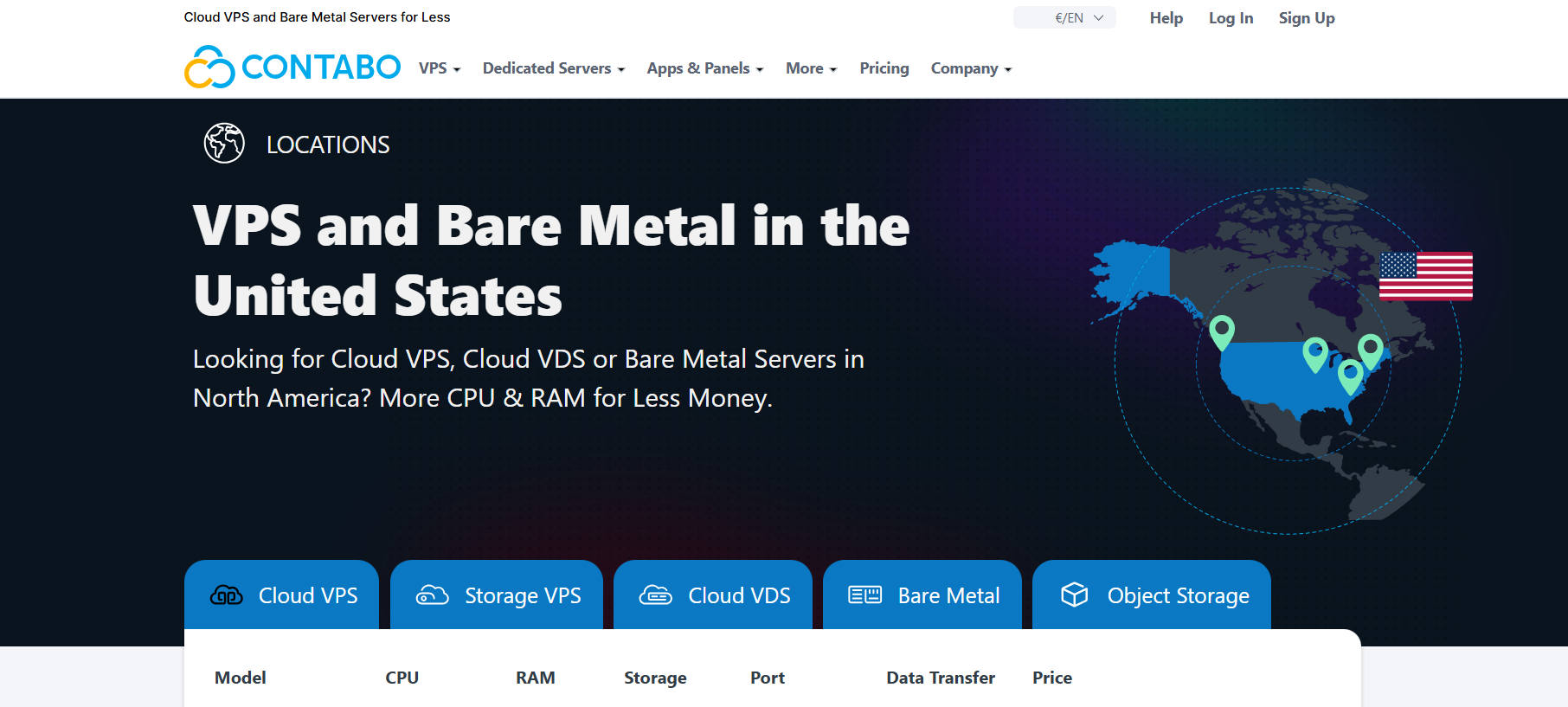
Task: Click the CONTABO wordmark
Action: pos(321,67)
